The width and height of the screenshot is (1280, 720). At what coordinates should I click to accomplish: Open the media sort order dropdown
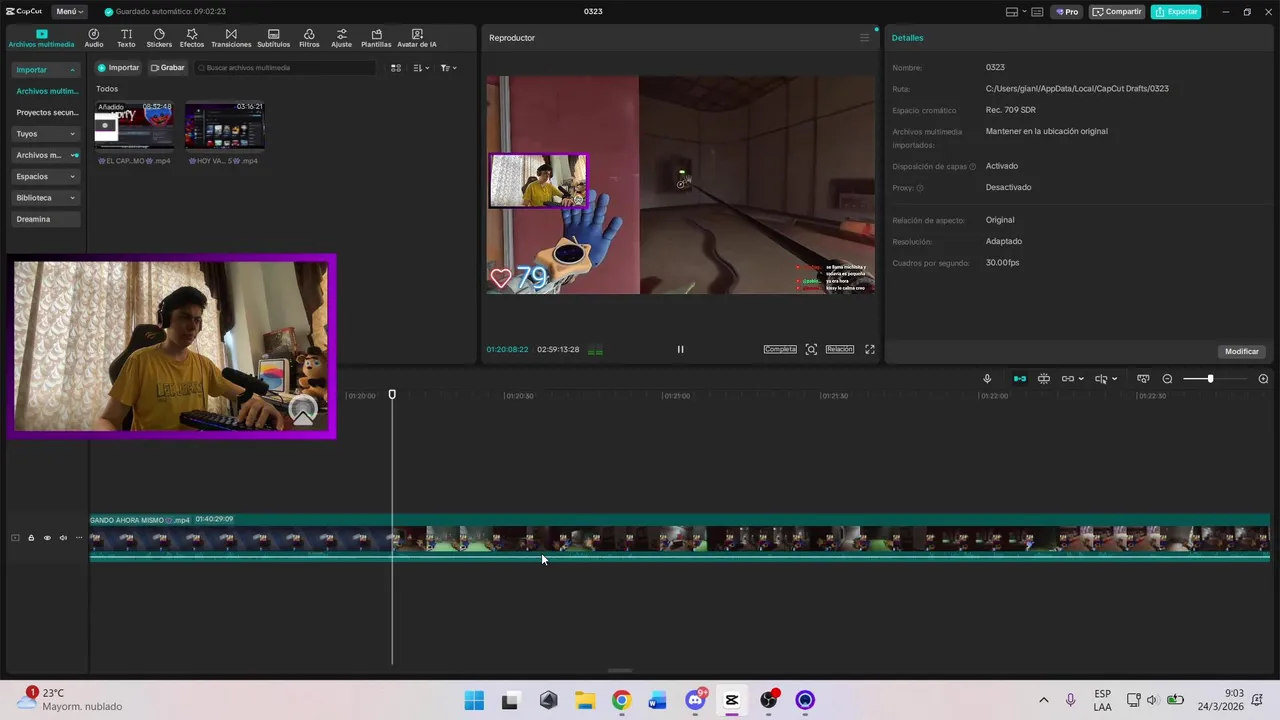tap(422, 68)
